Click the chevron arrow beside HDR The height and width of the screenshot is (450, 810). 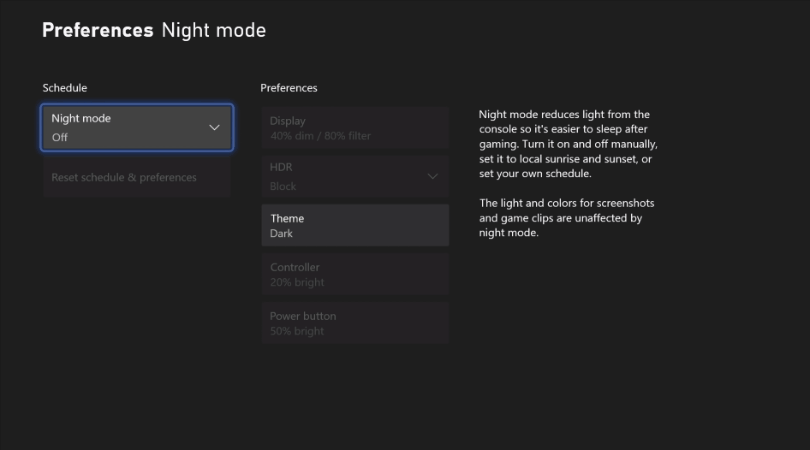433,177
